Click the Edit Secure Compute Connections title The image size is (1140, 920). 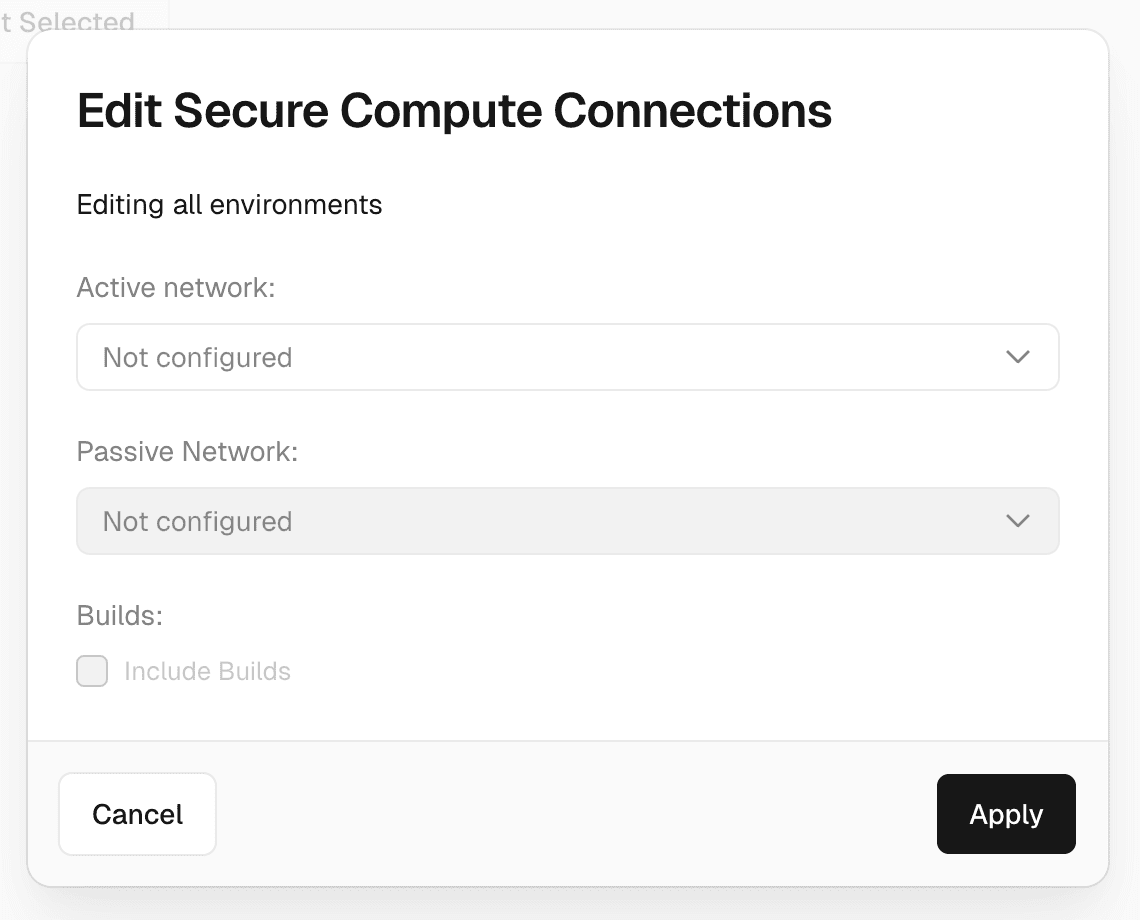(x=453, y=110)
